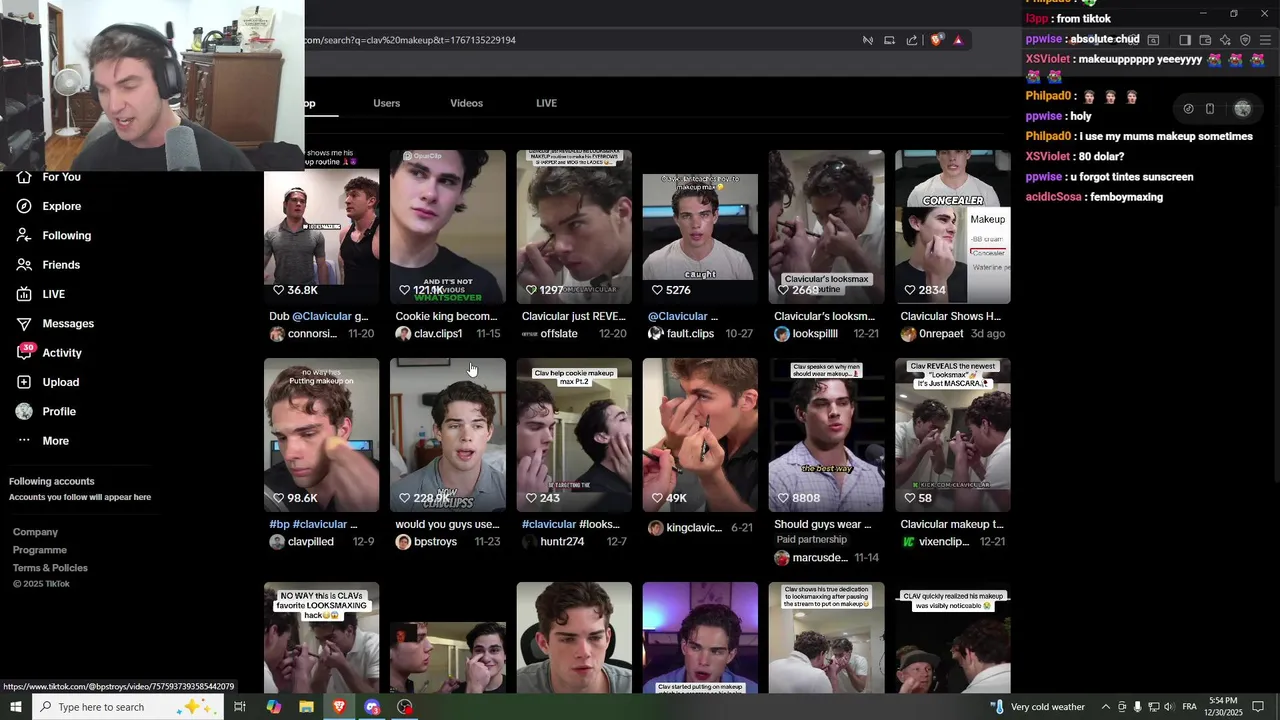Viewport: 1280px width, 720px height.
Task: Click the Brave Rewards triangle icon
Action: [958, 40]
